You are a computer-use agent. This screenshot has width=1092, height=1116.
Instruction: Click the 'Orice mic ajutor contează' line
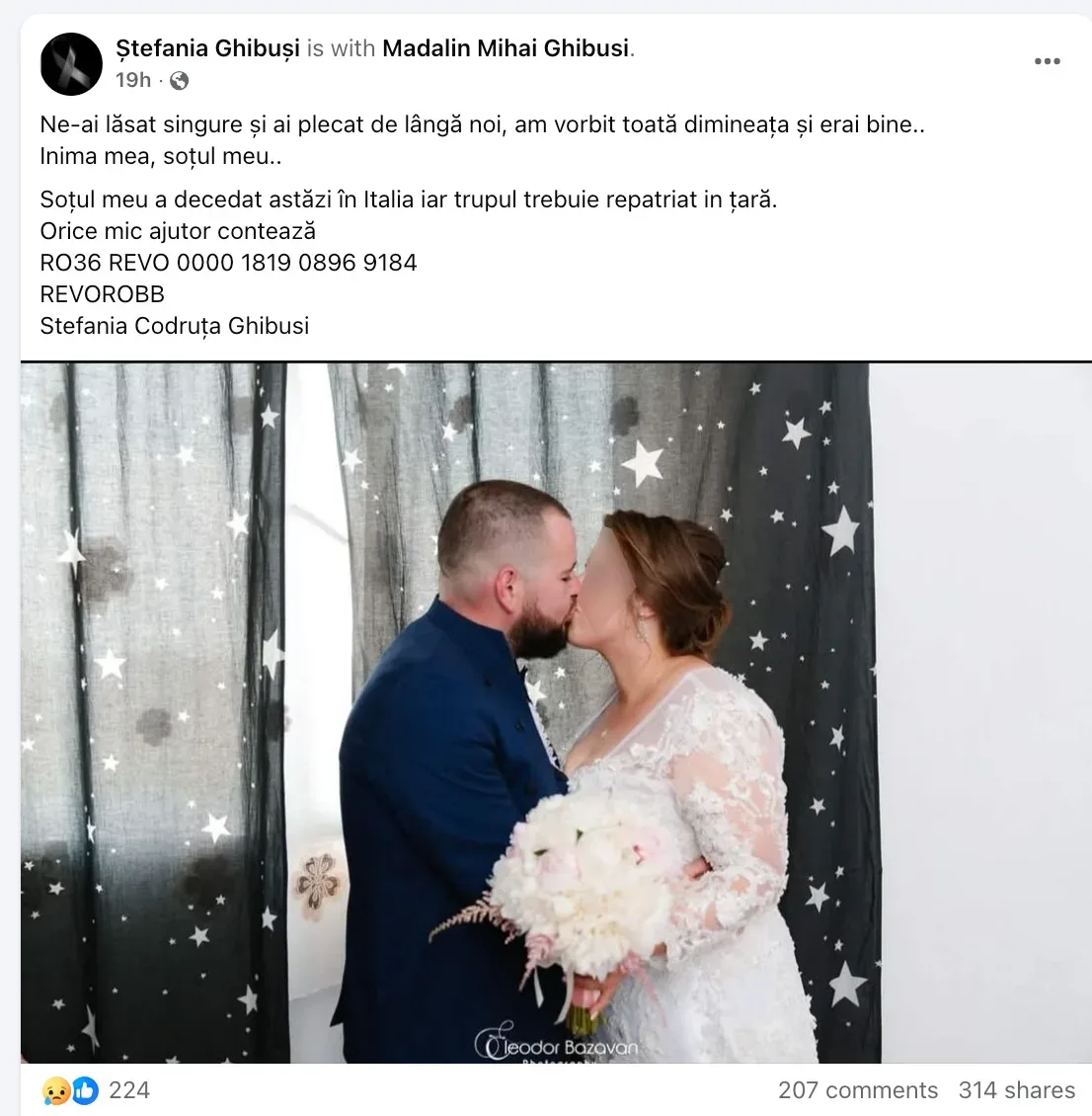[x=178, y=231]
